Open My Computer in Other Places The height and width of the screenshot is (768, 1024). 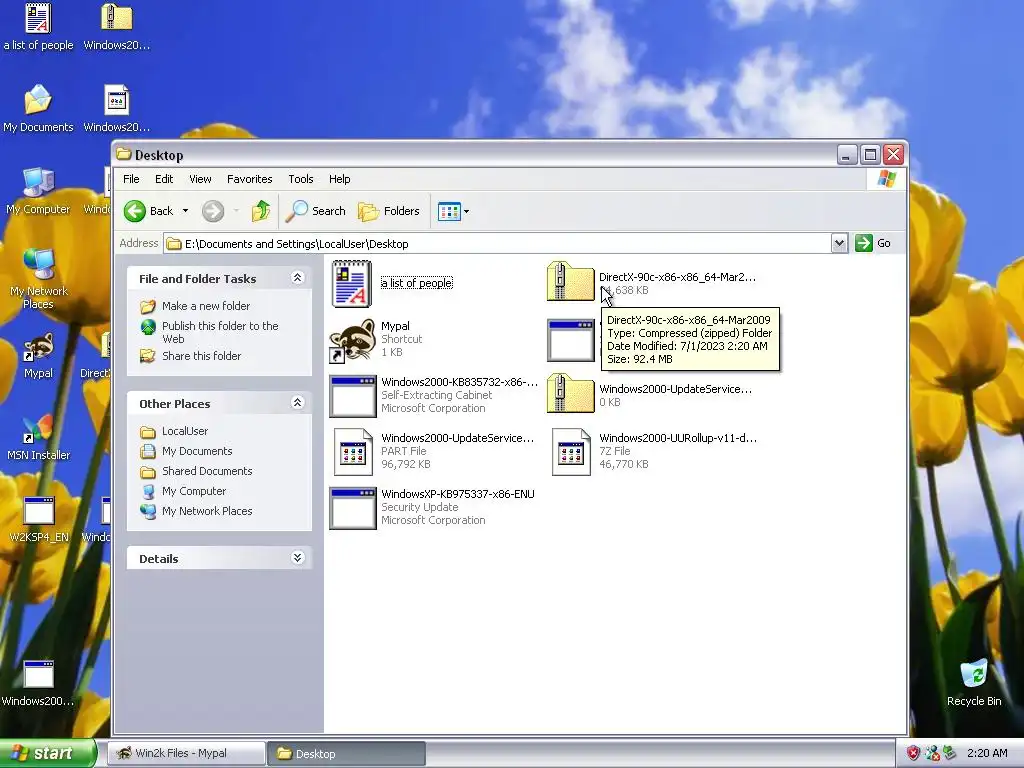tap(193, 491)
